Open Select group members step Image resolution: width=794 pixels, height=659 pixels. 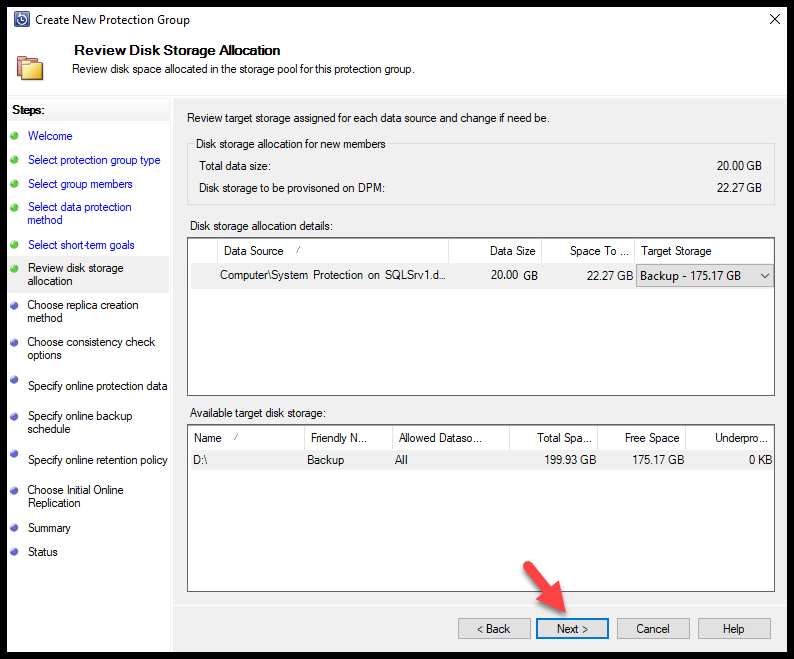pos(80,184)
